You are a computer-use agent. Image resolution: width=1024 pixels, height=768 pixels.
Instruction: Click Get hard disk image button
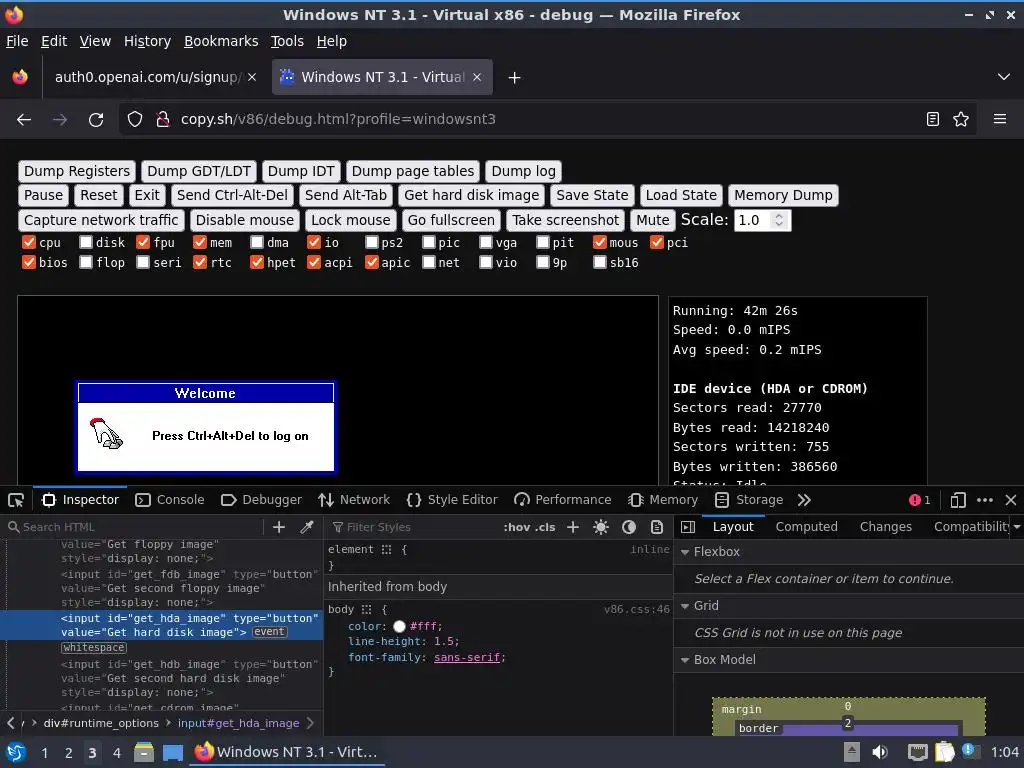472,195
